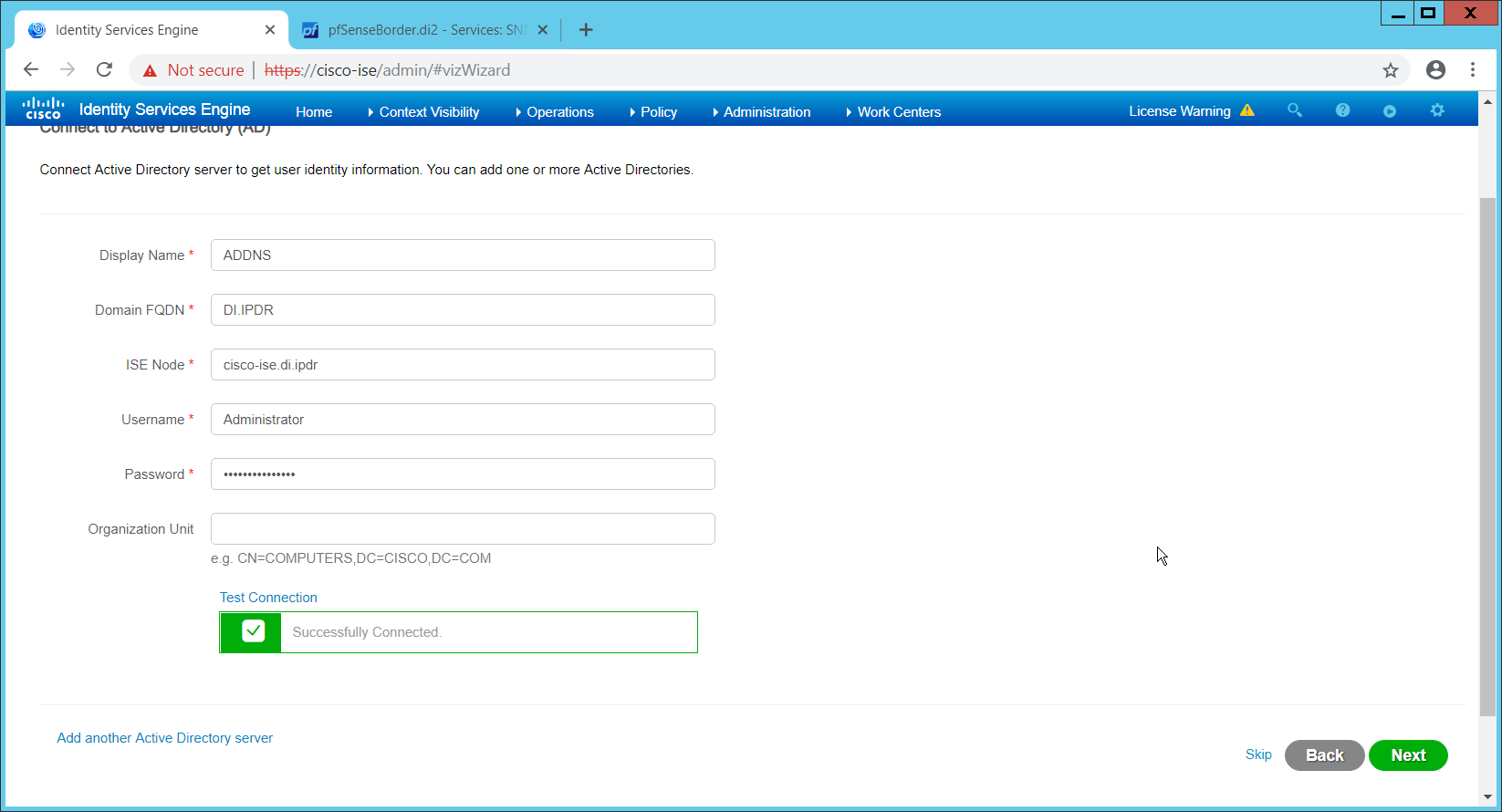The height and width of the screenshot is (812, 1502).
Task: Click the vertical page scrollbar
Action: click(x=1487, y=456)
